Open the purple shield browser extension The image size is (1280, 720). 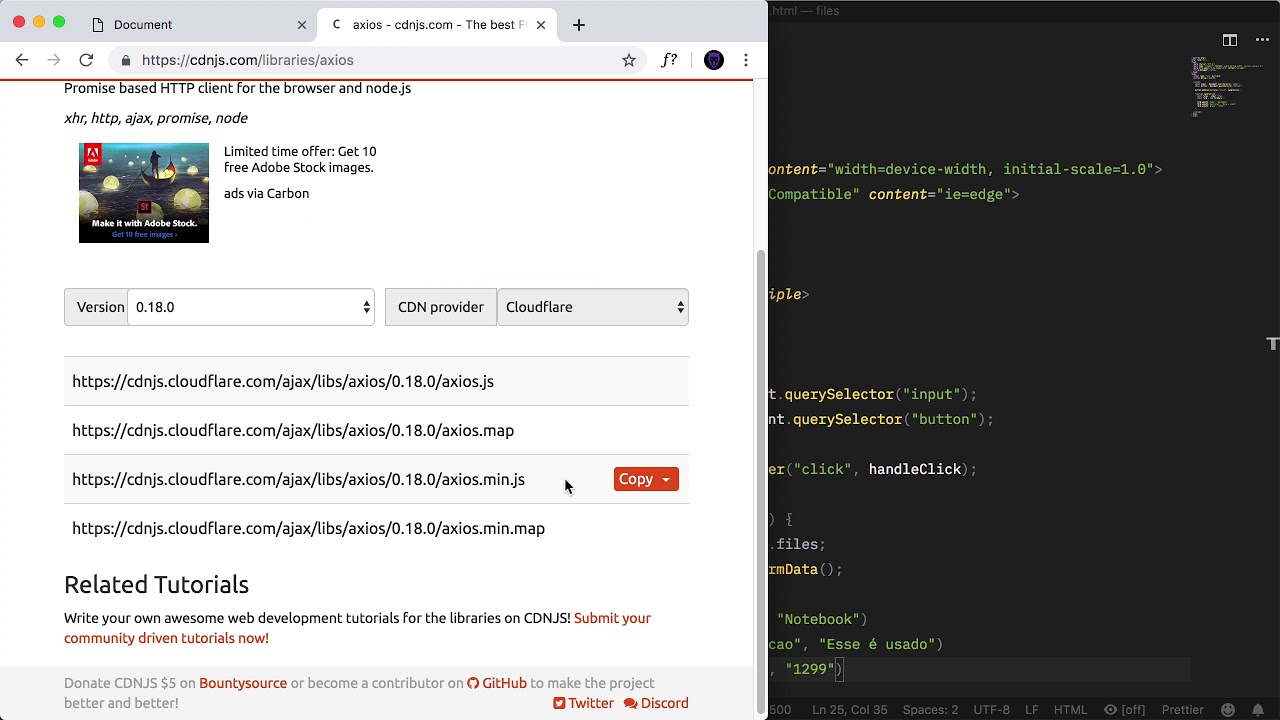coord(714,60)
